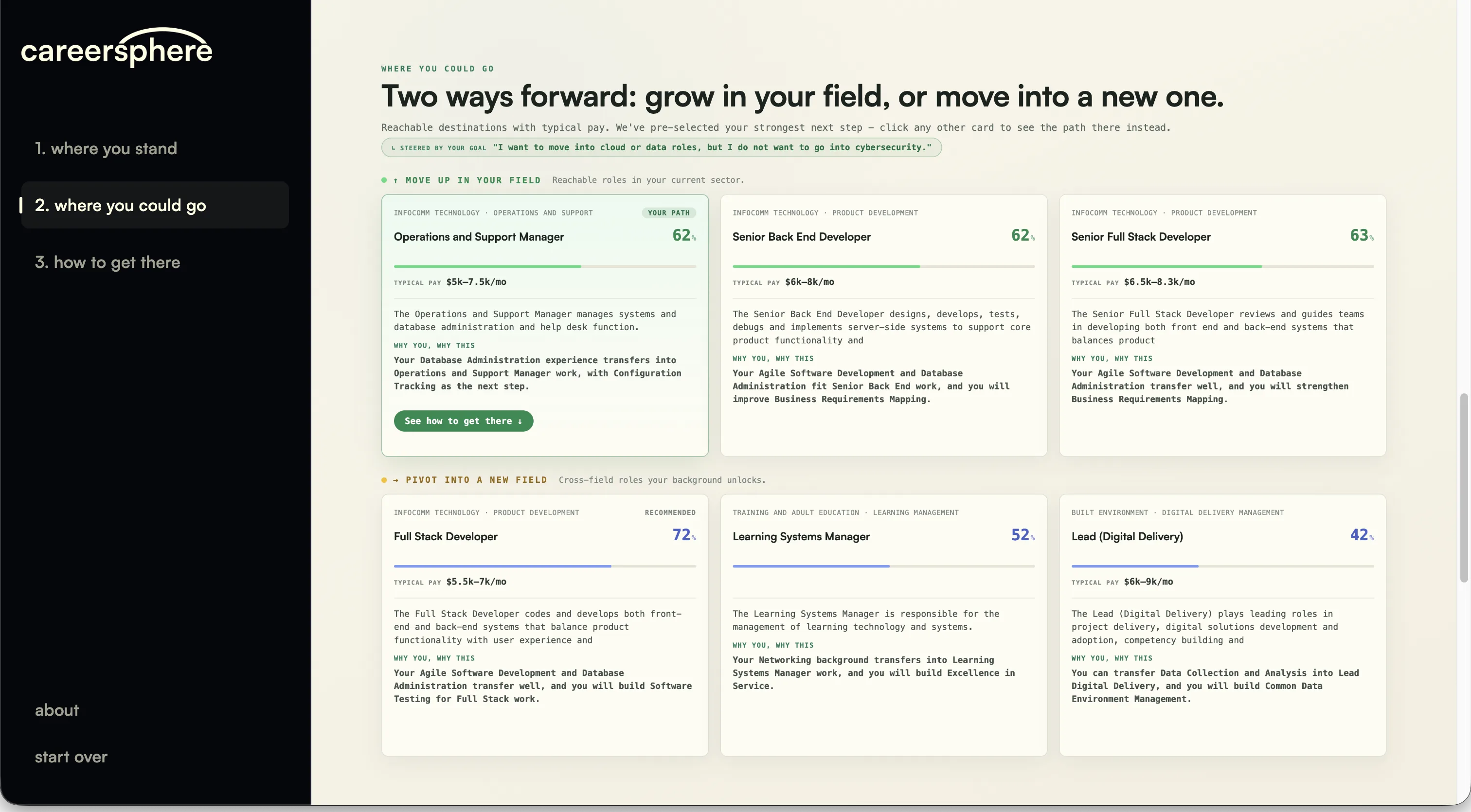1471x812 pixels.
Task: Click Full Stack Developer blue progress bar
Action: (x=545, y=566)
